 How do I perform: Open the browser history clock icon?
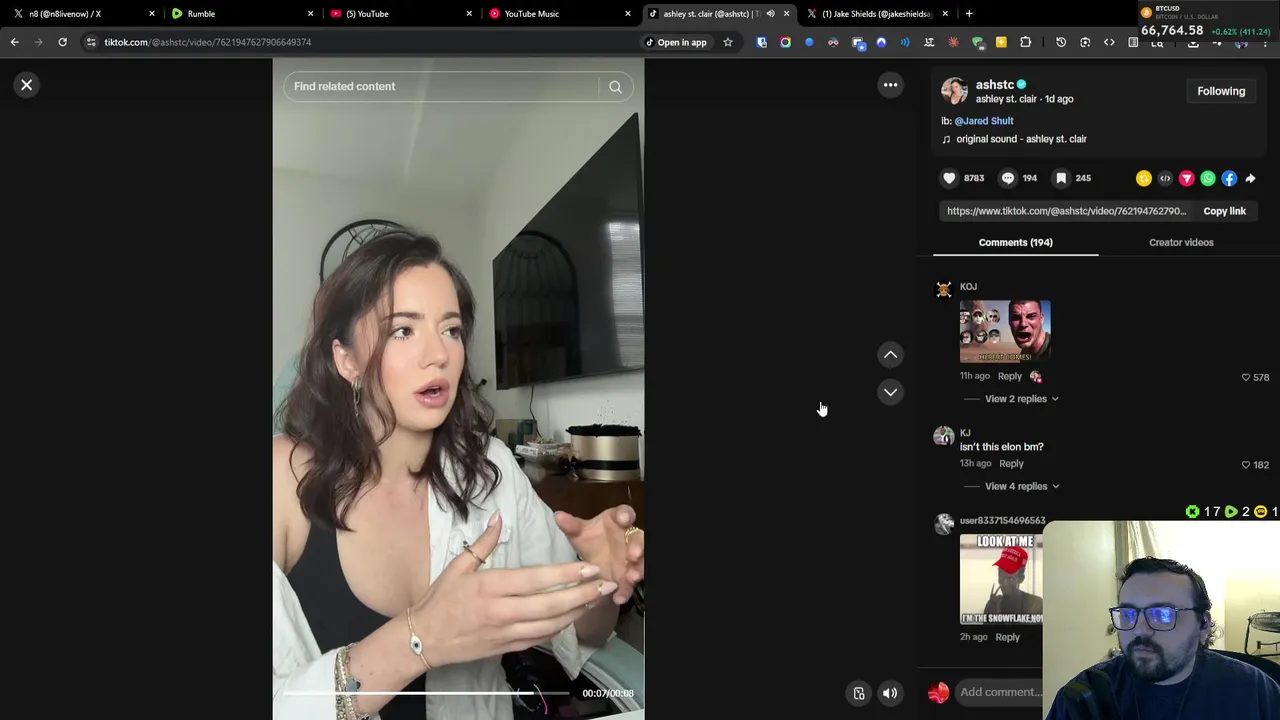(1061, 42)
